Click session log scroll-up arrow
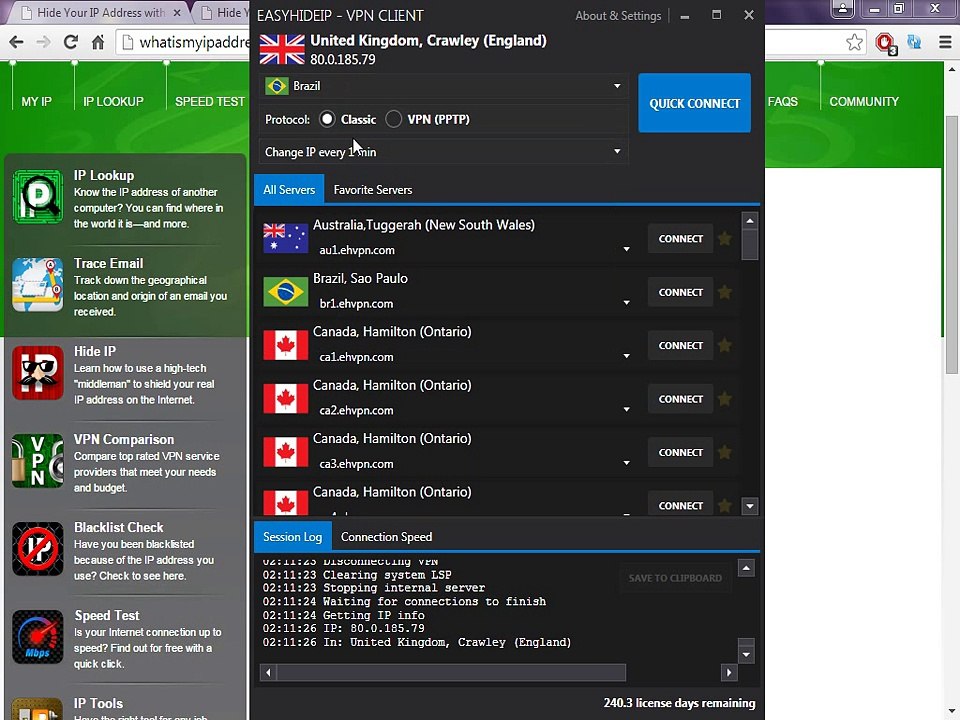 pos(746,569)
